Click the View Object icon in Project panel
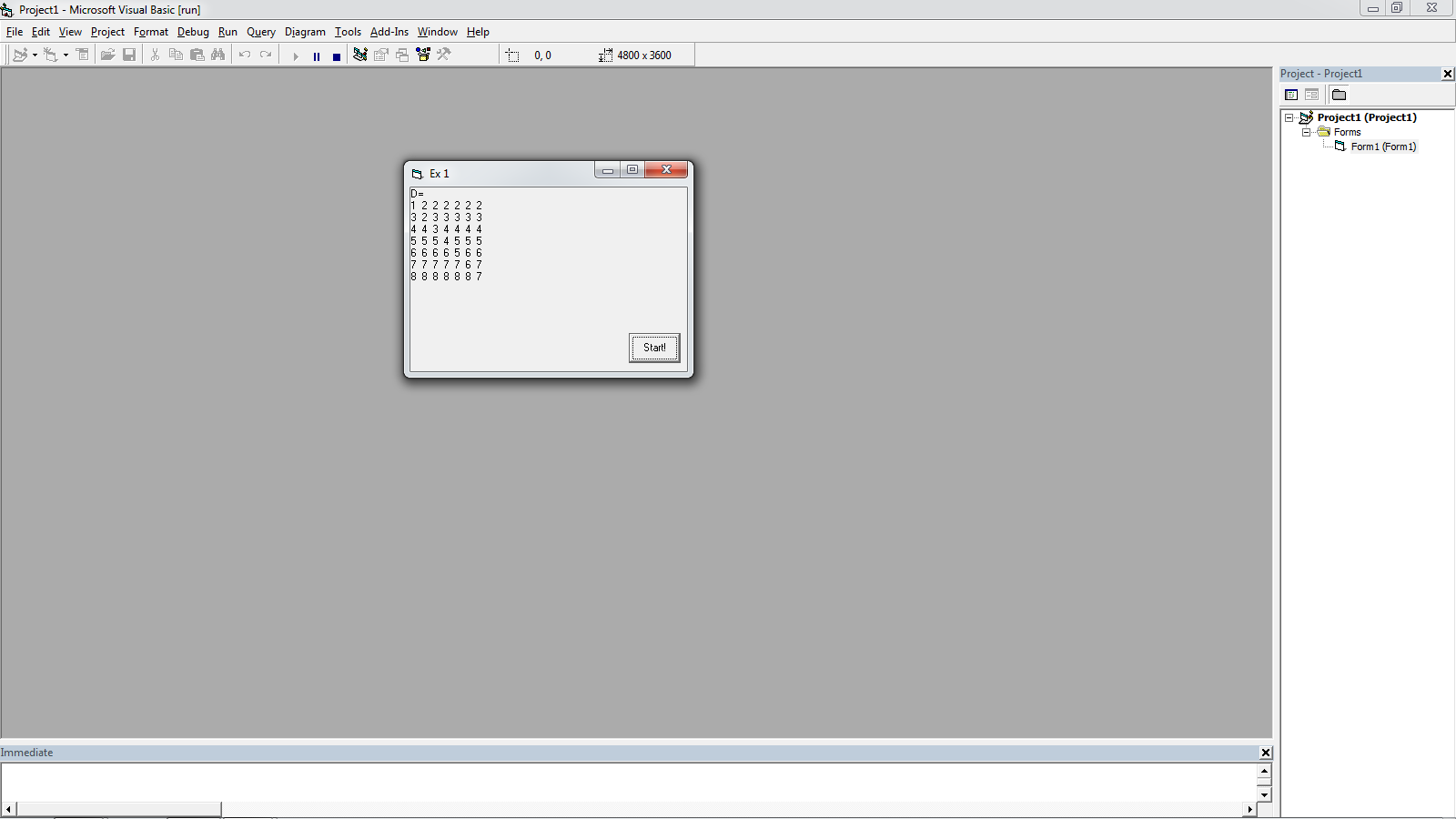The width and height of the screenshot is (1456, 819). coord(1311,95)
